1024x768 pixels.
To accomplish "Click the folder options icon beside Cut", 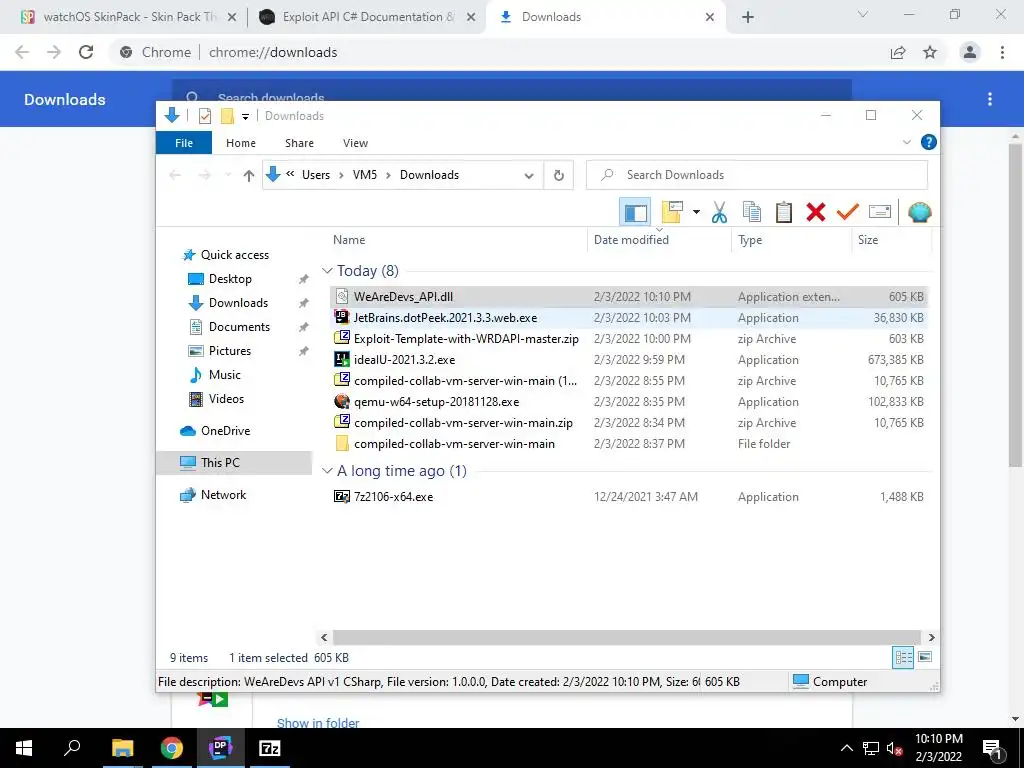I will (x=672, y=212).
